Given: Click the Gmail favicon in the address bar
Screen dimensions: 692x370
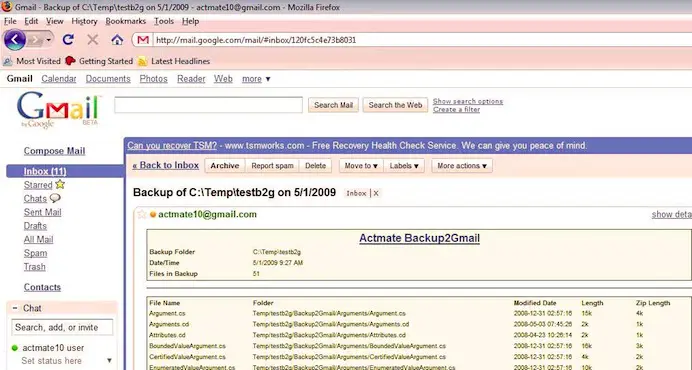Looking at the screenshot, I should [143, 40].
